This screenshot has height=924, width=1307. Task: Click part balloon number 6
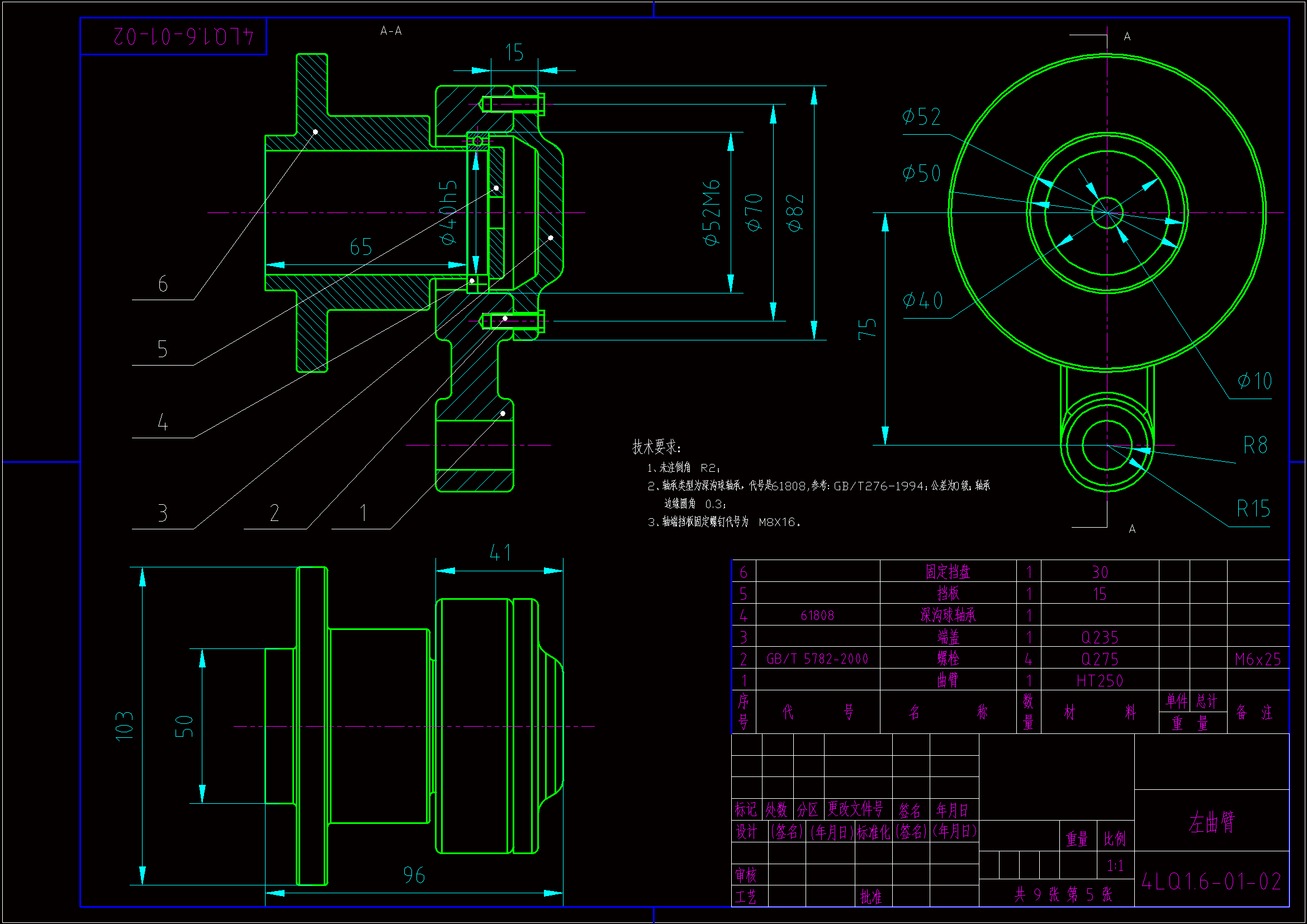coord(163,284)
